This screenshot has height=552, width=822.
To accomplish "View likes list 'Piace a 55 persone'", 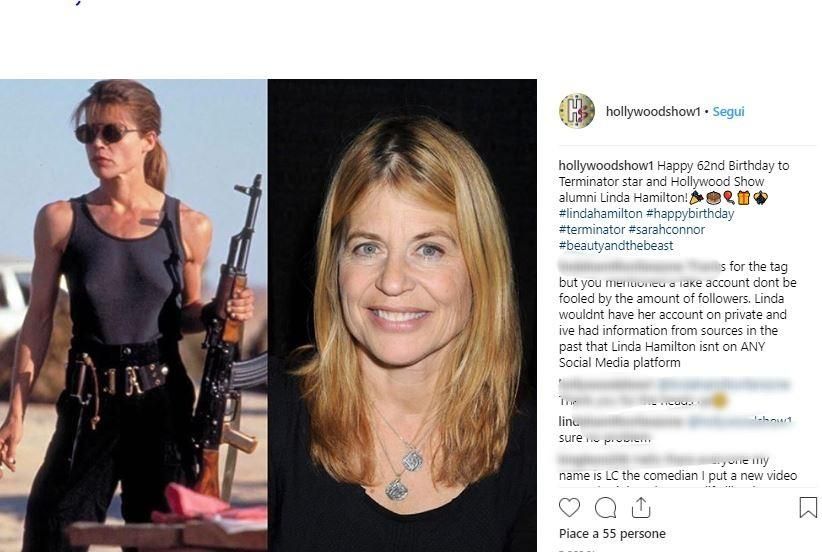I will click(611, 534).
